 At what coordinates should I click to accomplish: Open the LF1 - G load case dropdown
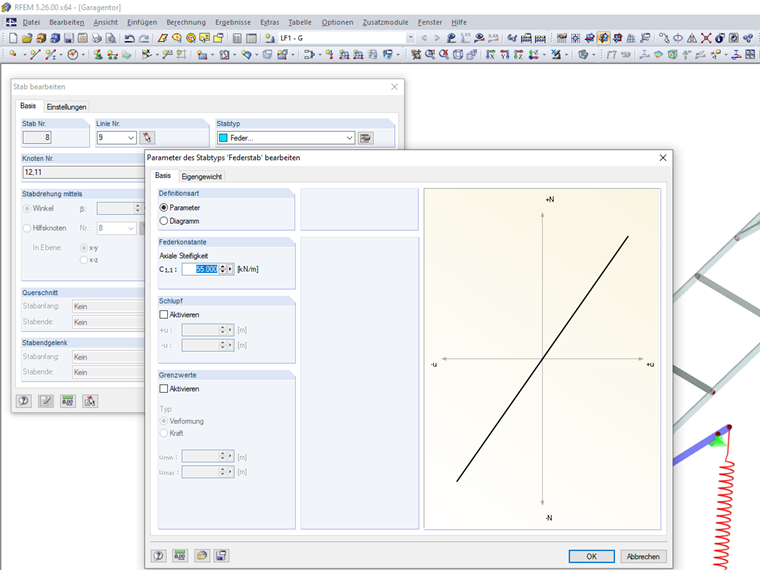[411, 38]
